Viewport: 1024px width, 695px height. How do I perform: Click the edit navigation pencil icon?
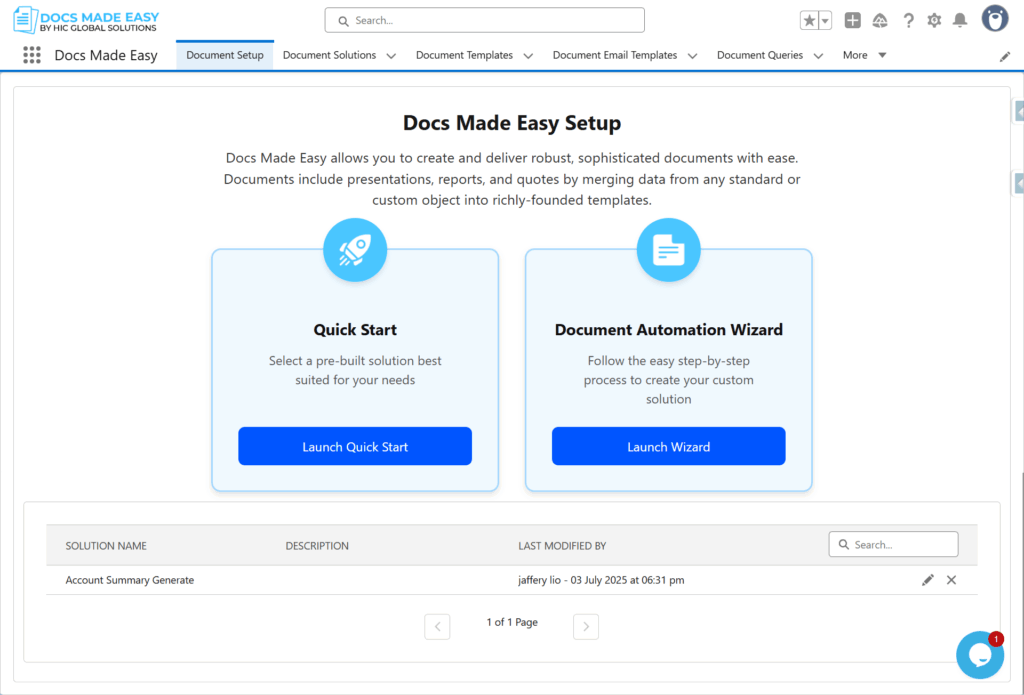pyautogui.click(x=1004, y=57)
